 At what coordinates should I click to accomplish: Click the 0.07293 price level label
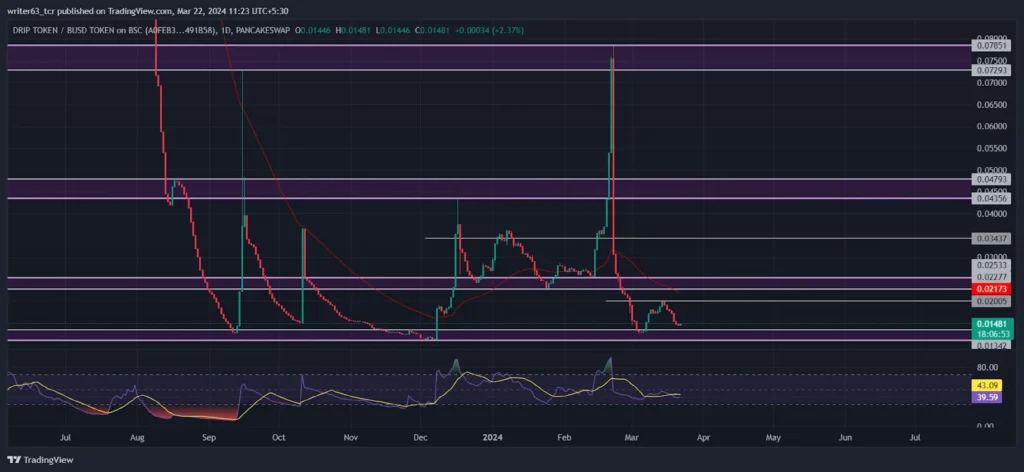pos(991,70)
